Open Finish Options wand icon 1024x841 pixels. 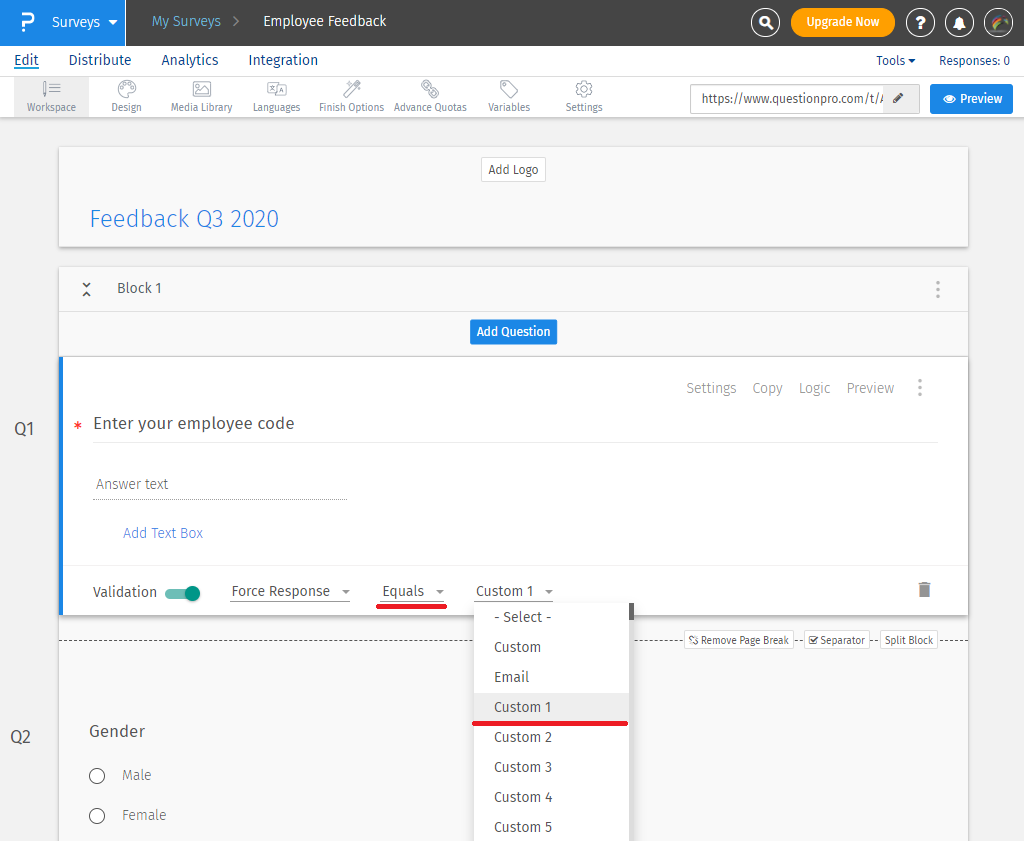[351, 90]
